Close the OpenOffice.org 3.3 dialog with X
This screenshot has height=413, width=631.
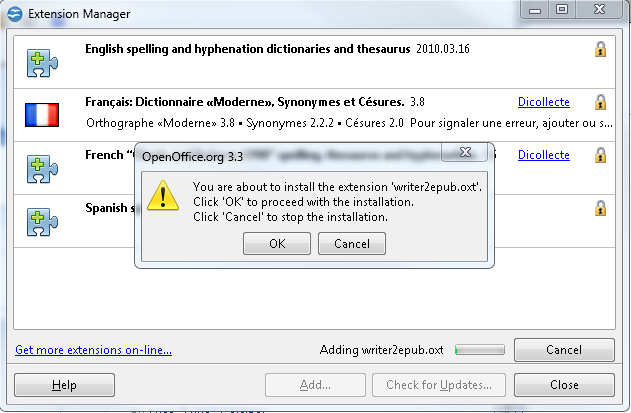coord(465,152)
